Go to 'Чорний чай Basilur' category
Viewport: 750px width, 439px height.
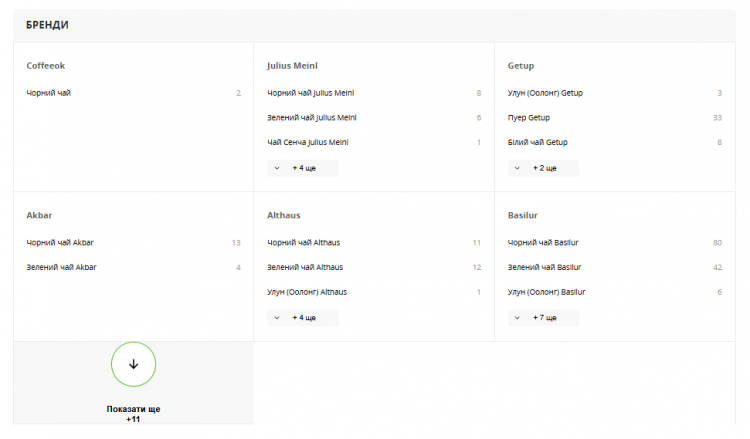(543, 242)
